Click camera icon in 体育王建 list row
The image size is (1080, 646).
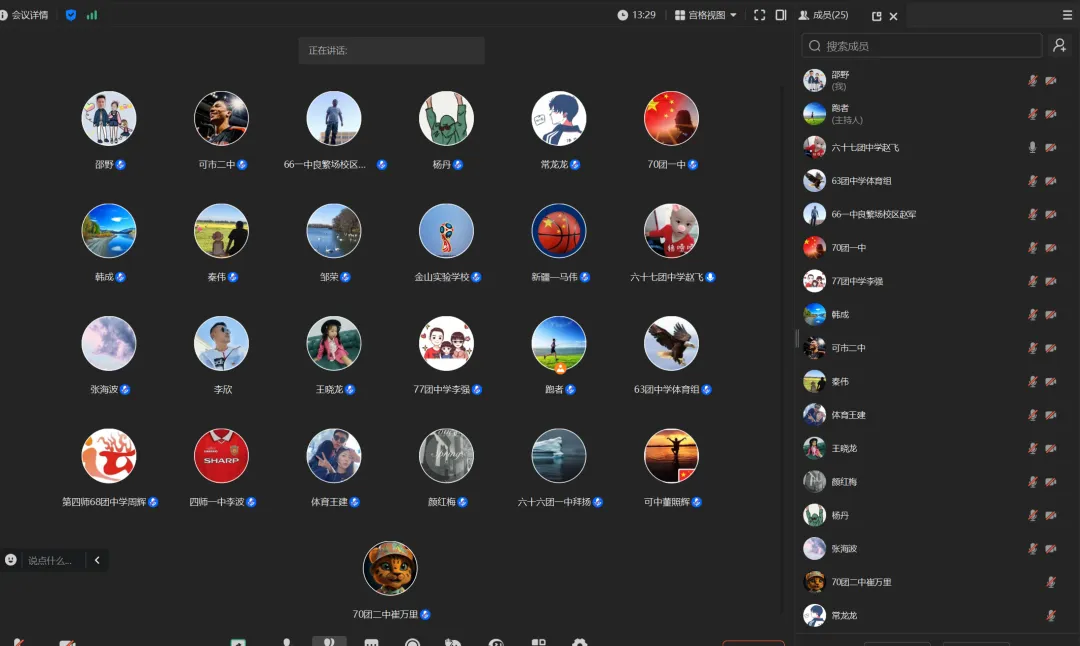pos(1050,415)
